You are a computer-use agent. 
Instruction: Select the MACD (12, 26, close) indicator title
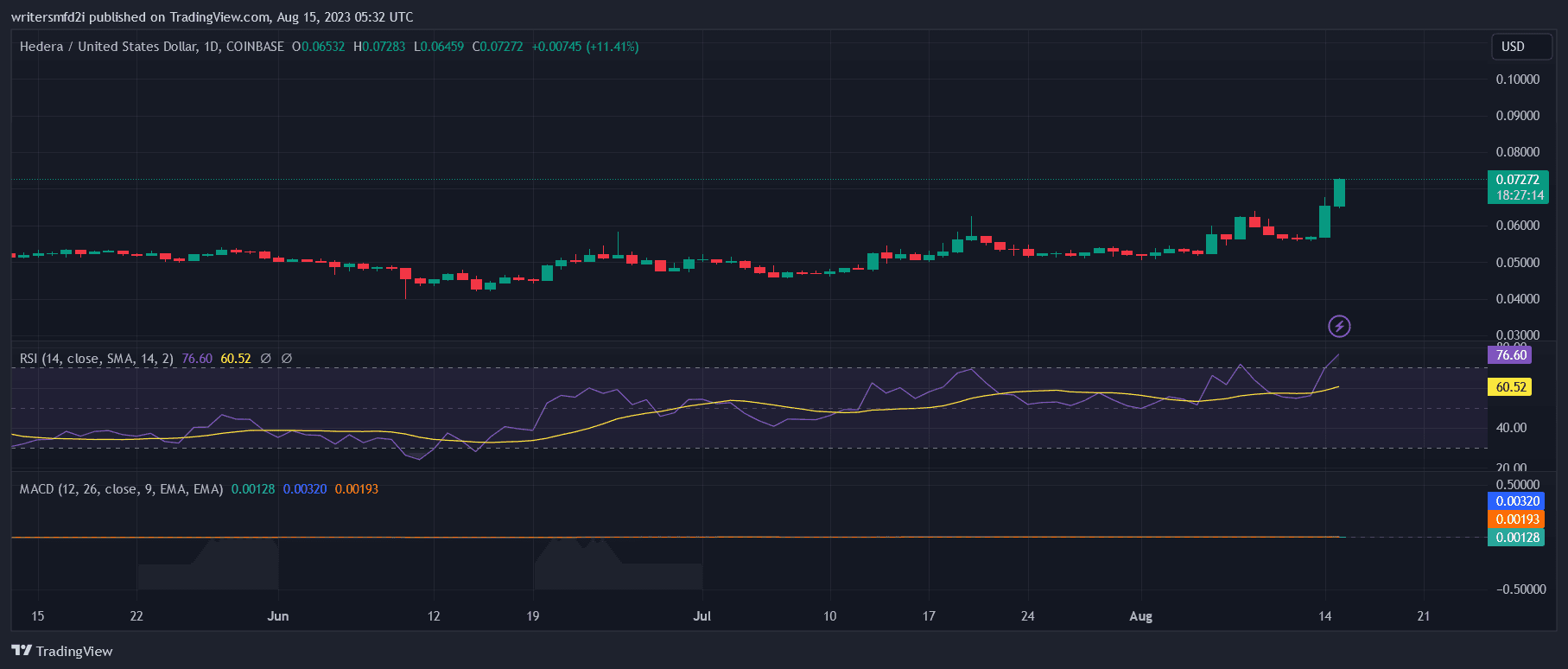coord(121,489)
